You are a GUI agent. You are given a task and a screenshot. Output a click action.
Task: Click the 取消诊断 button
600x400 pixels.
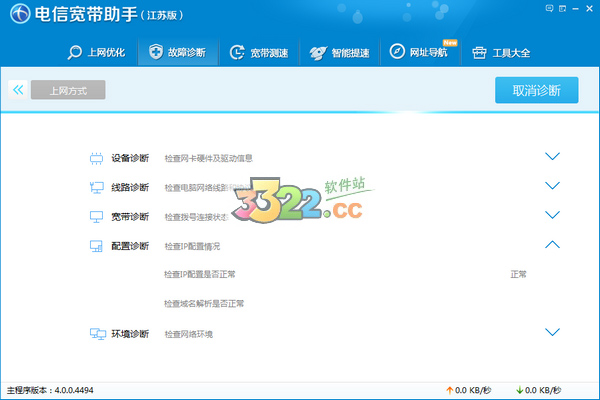point(536,90)
